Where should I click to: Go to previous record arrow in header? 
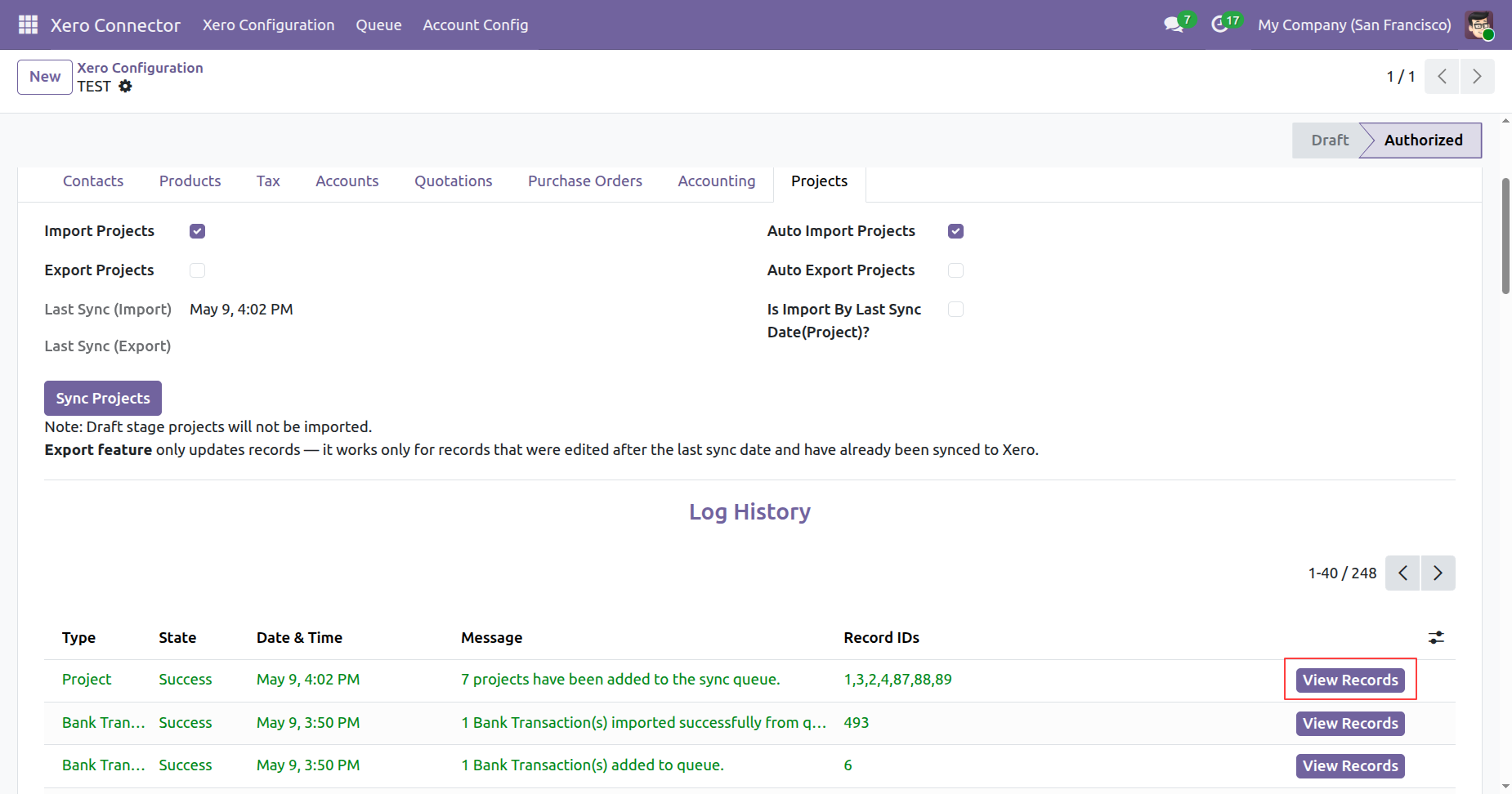tap(1442, 76)
